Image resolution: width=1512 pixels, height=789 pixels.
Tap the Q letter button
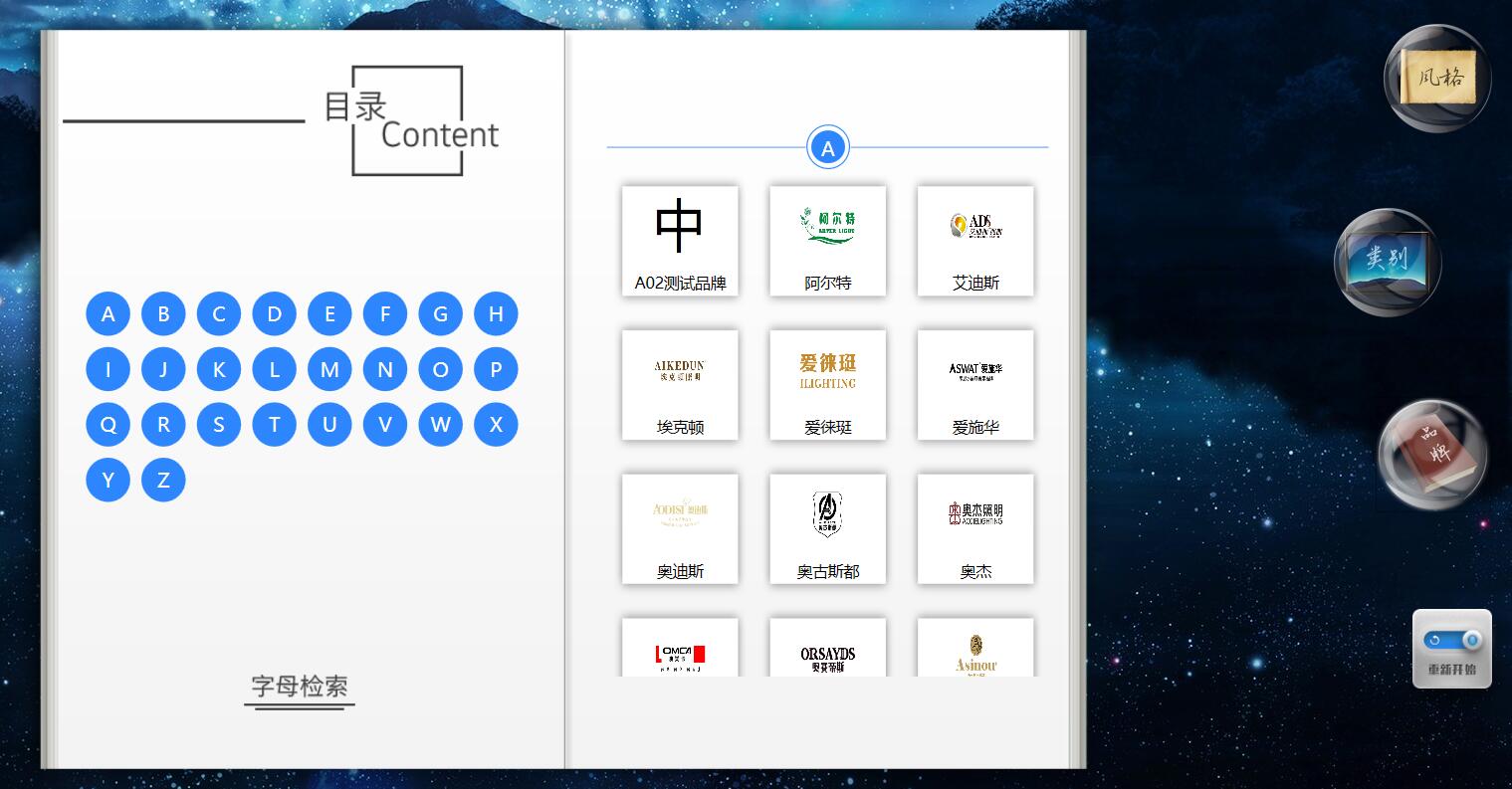coord(108,425)
